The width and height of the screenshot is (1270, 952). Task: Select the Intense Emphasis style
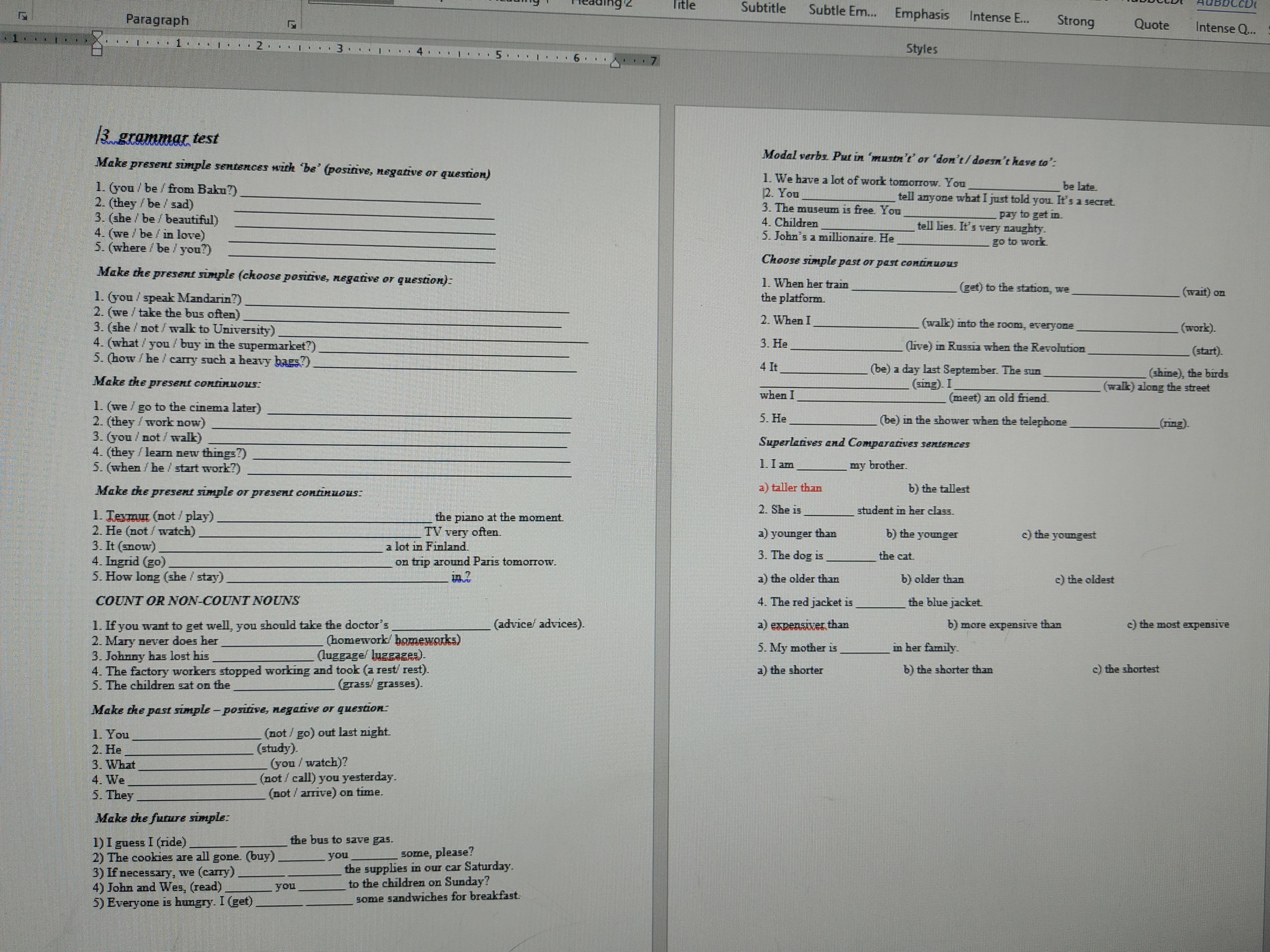[x=999, y=17]
